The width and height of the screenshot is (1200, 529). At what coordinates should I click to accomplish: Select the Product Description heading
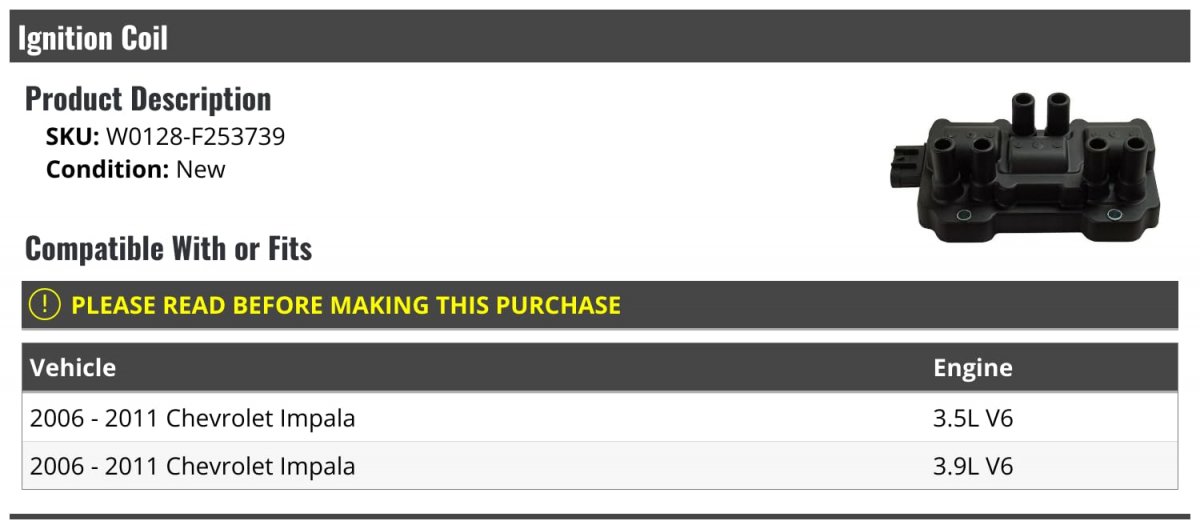coord(148,99)
